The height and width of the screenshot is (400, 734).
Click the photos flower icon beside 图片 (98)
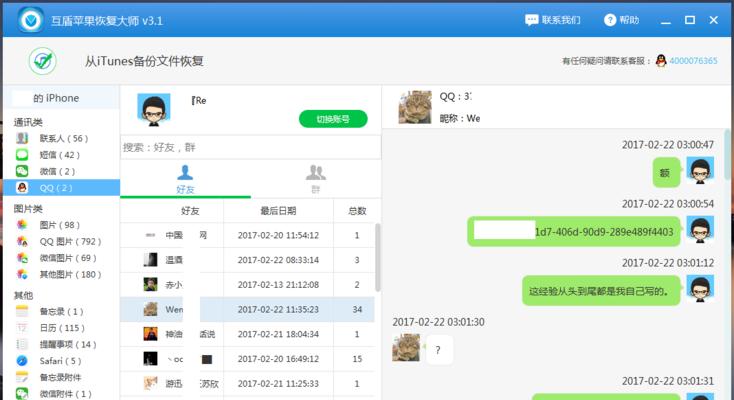tap(22, 225)
